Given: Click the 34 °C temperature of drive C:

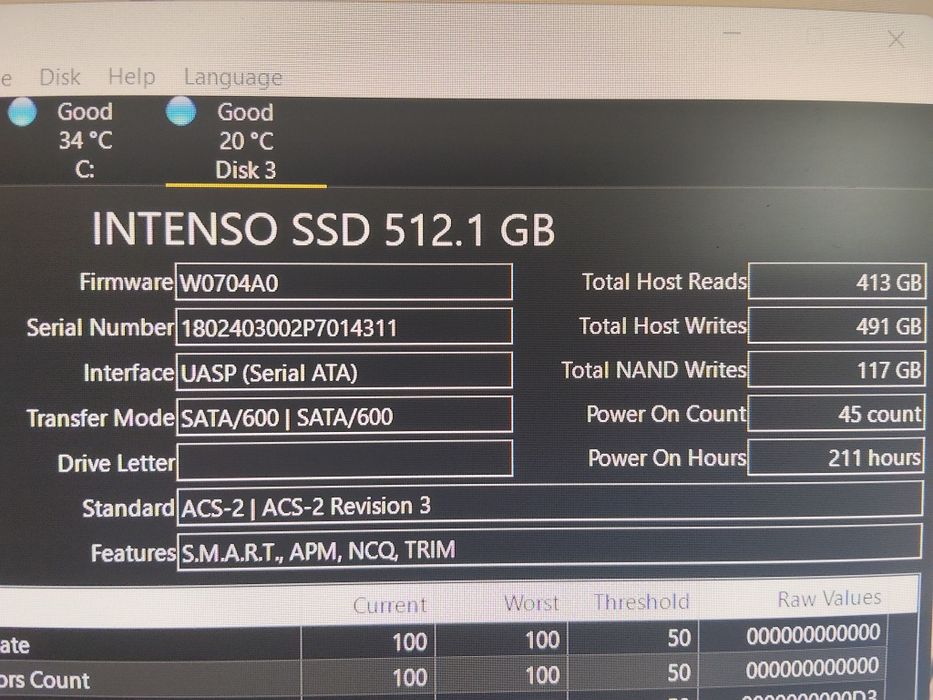Looking at the screenshot, I should [85, 140].
